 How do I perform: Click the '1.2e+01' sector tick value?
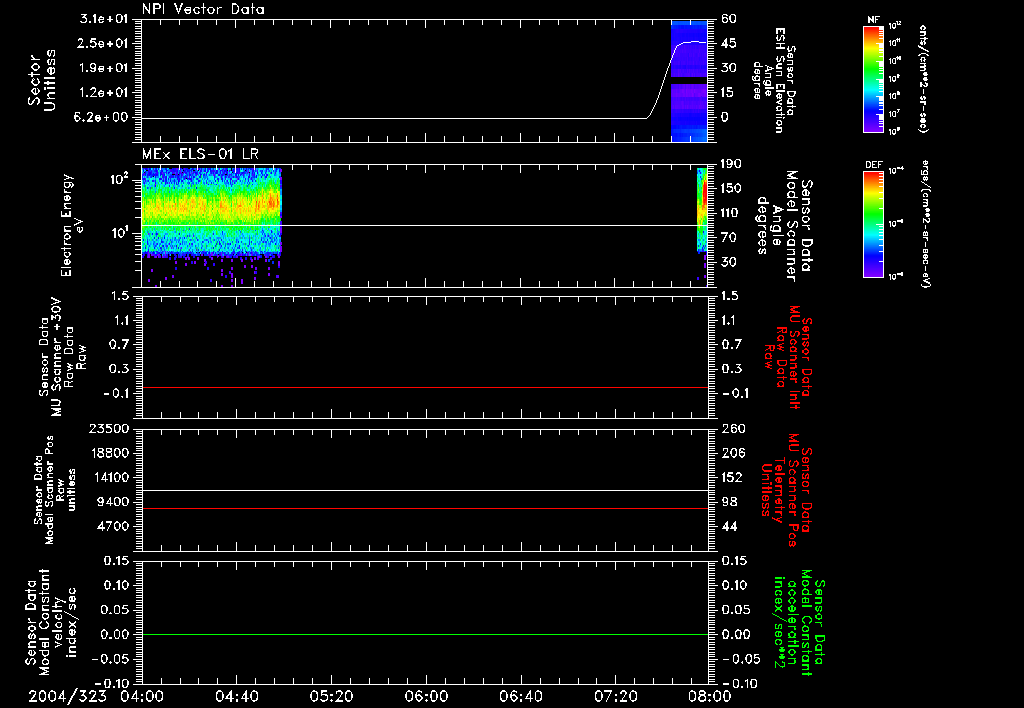pyautogui.click(x=104, y=93)
